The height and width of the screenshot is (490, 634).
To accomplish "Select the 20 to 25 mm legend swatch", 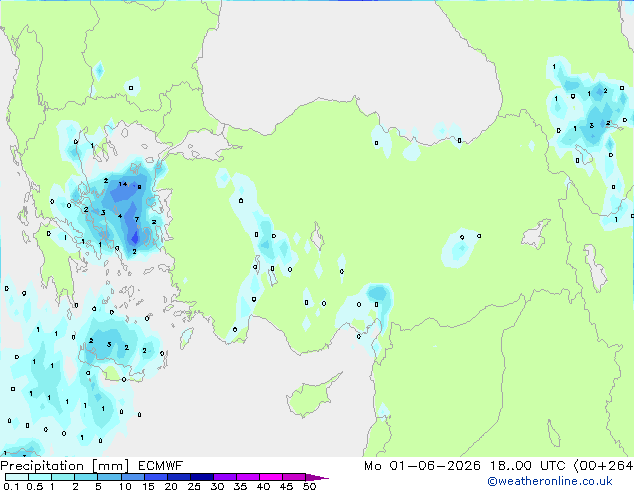I will [179, 477].
